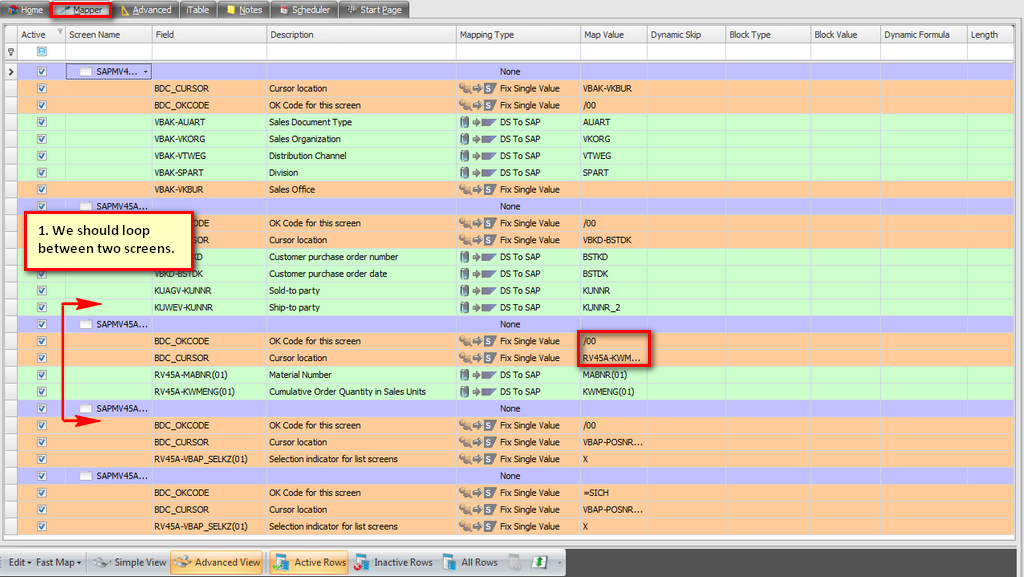Switch to the iTable tab
Image resolution: width=1024 pixels, height=577 pixels.
(x=197, y=10)
